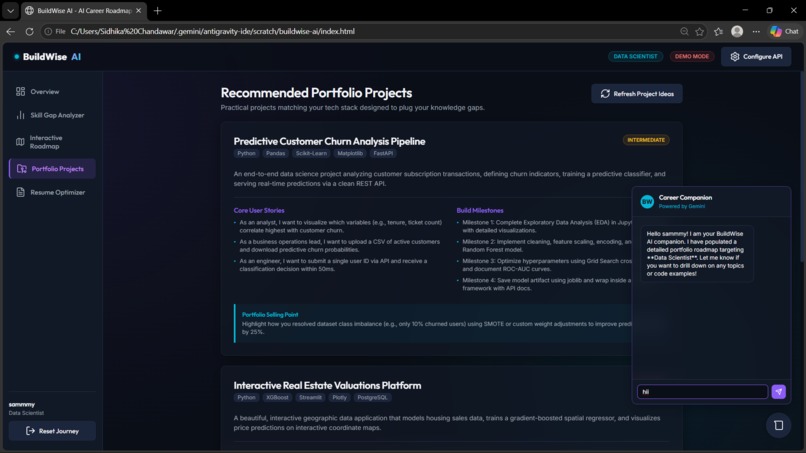This screenshot has height=453, width=806.
Task: Open Resume Optimizer section
Action: 52,192
